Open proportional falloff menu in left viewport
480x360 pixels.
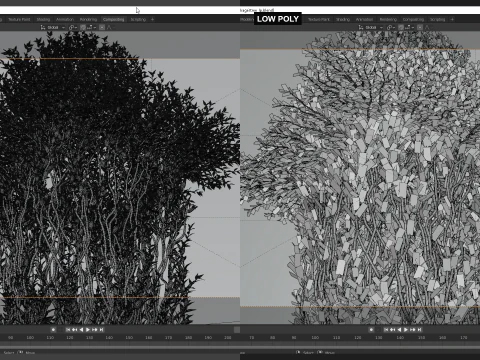[109, 27]
